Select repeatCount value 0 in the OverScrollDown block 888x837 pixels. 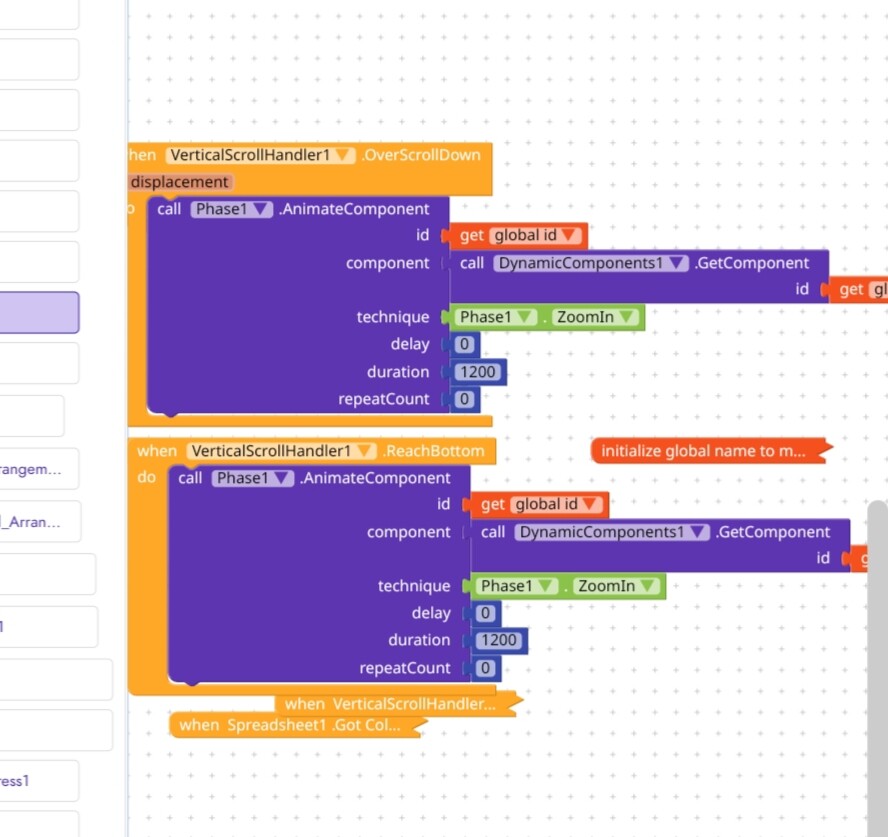pos(464,399)
